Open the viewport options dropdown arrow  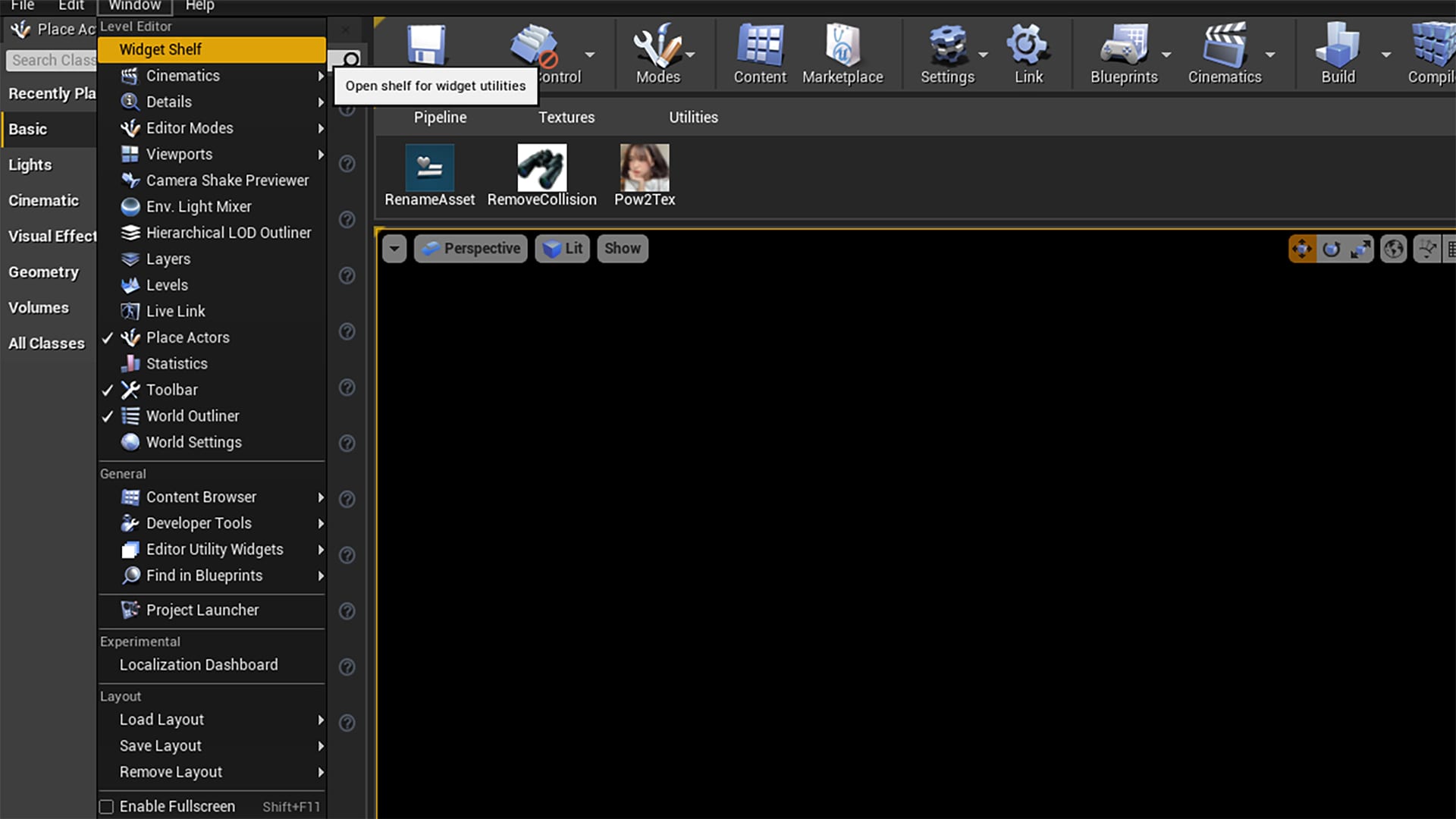pos(394,248)
